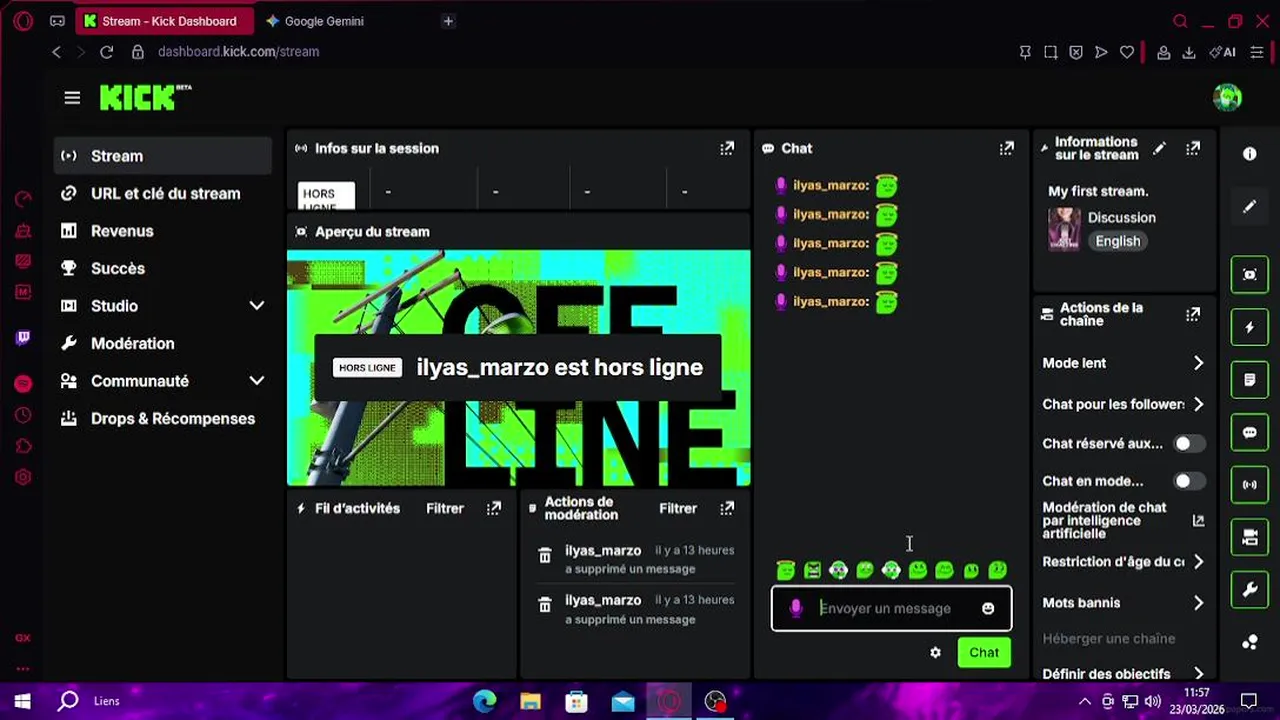
Task: Open Twitch in Opera GX sidebar
Action: click(23, 338)
